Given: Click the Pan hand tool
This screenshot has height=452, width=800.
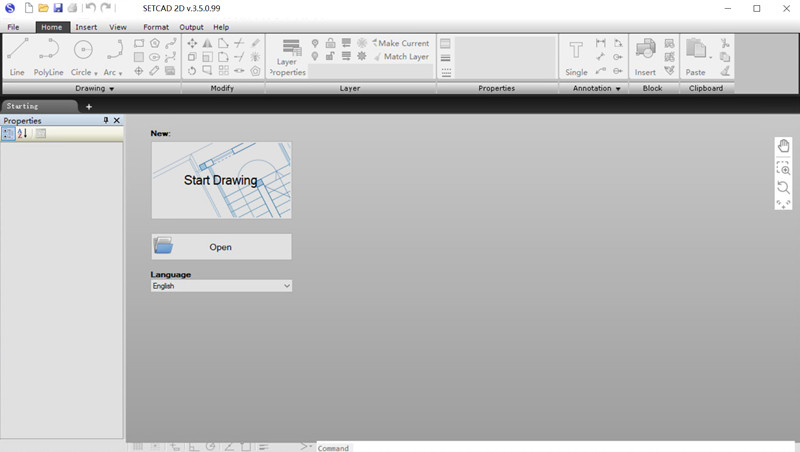Looking at the screenshot, I should (784, 146).
